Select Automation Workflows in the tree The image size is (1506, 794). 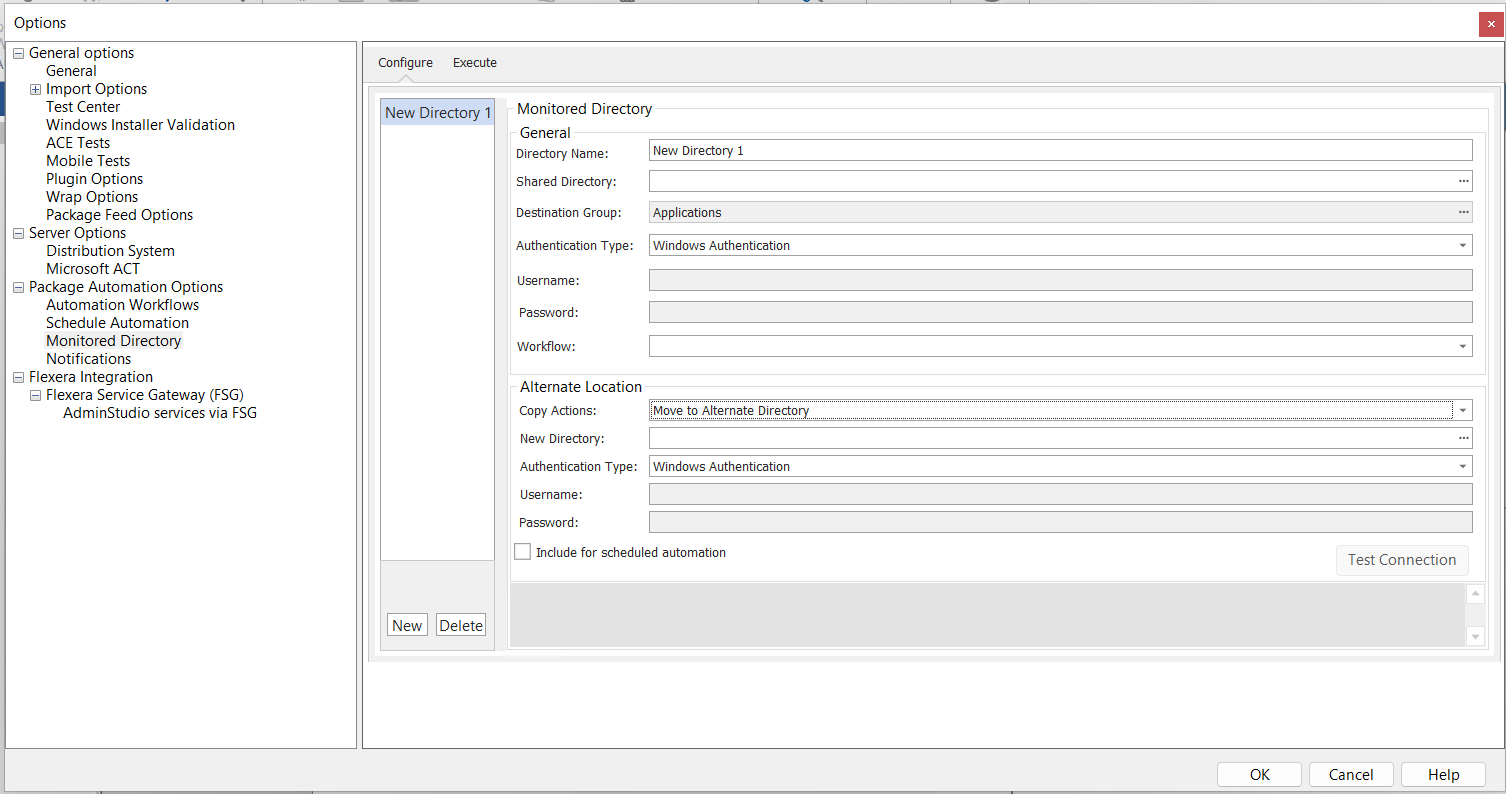click(122, 305)
